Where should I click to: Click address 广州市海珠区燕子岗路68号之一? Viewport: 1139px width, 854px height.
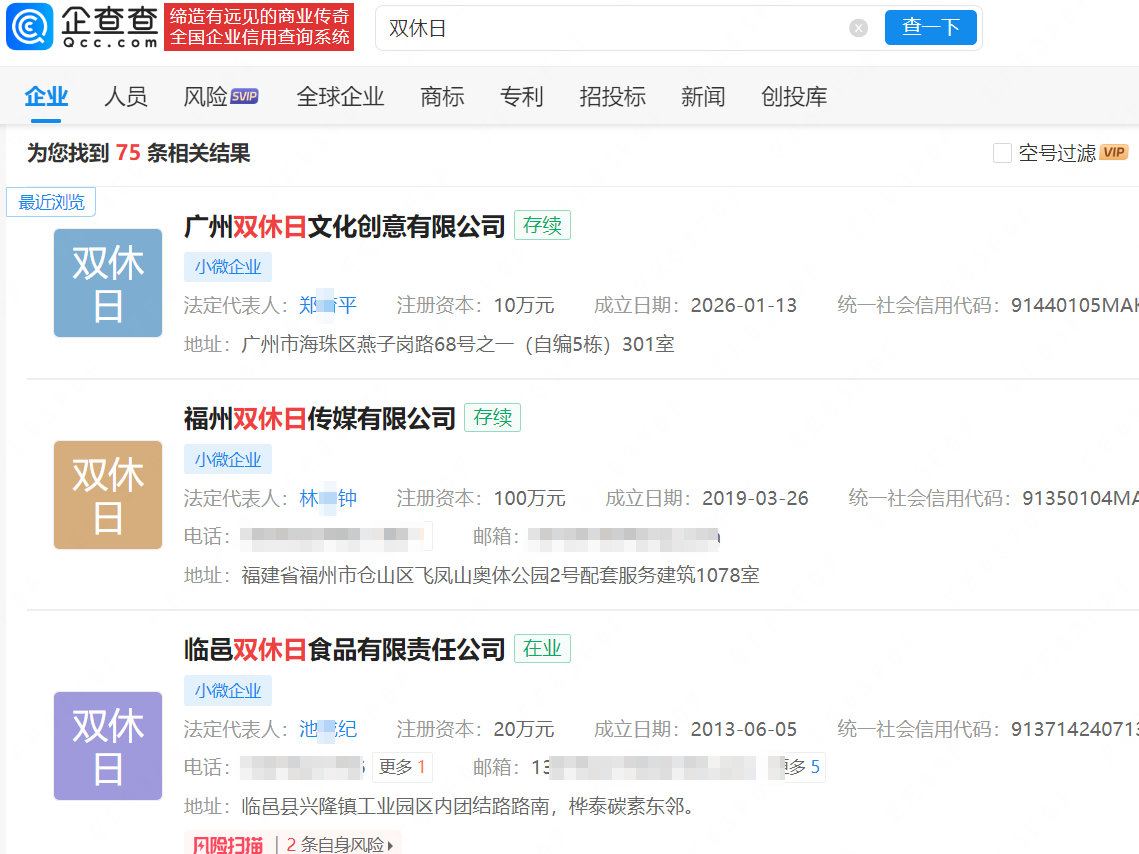point(458,344)
